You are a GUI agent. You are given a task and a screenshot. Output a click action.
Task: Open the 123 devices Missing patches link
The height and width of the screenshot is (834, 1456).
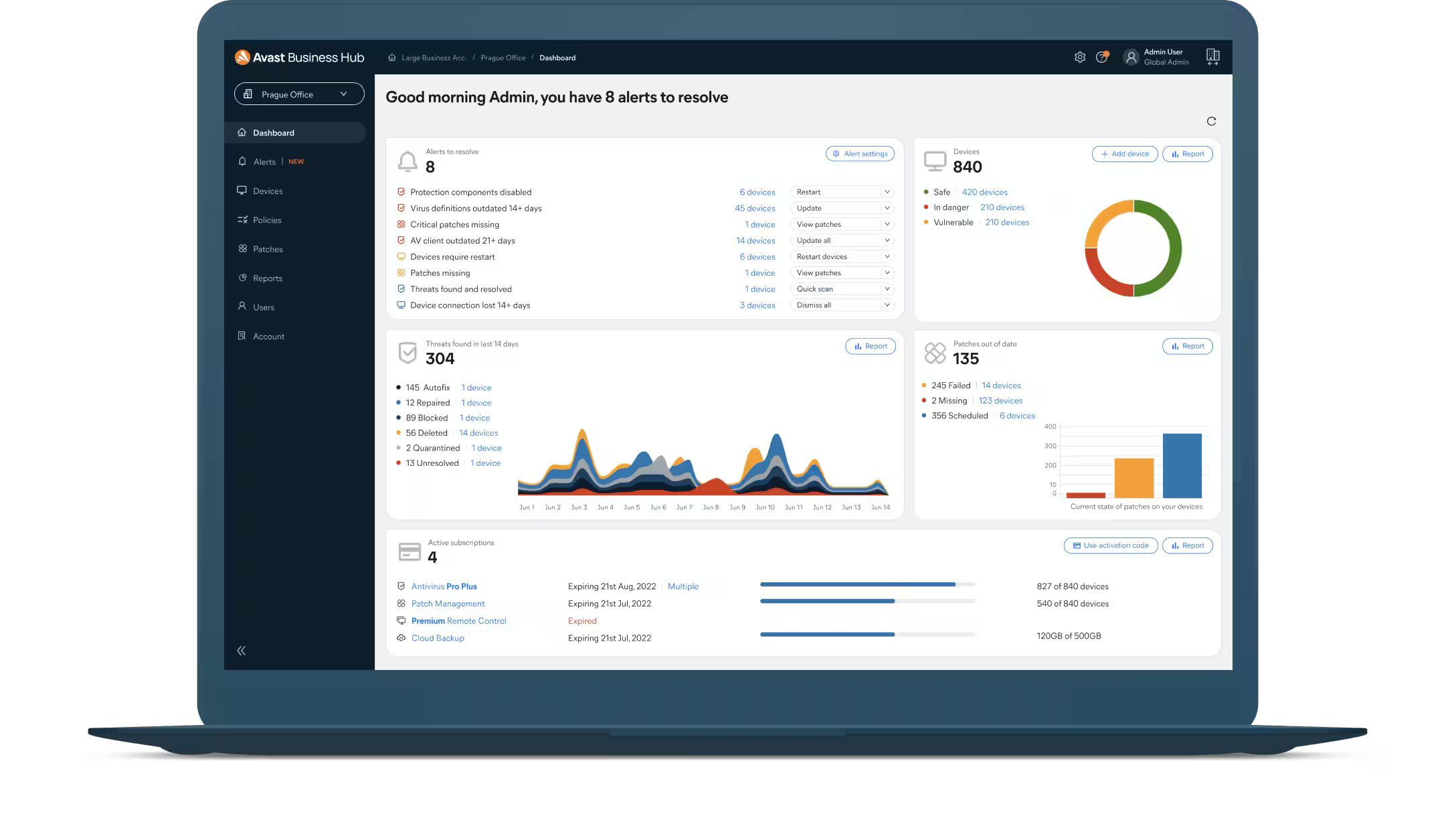(1000, 400)
